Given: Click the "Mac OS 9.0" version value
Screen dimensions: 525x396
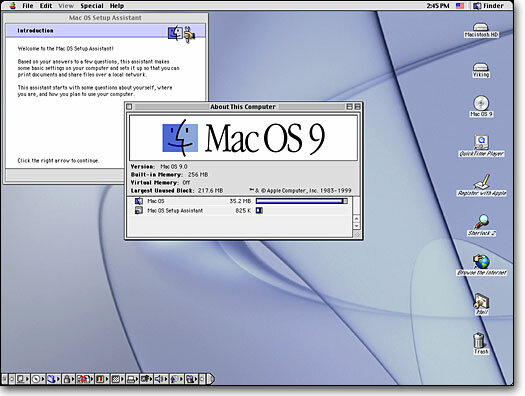Looking at the screenshot, I should pyautogui.click(x=174, y=166).
